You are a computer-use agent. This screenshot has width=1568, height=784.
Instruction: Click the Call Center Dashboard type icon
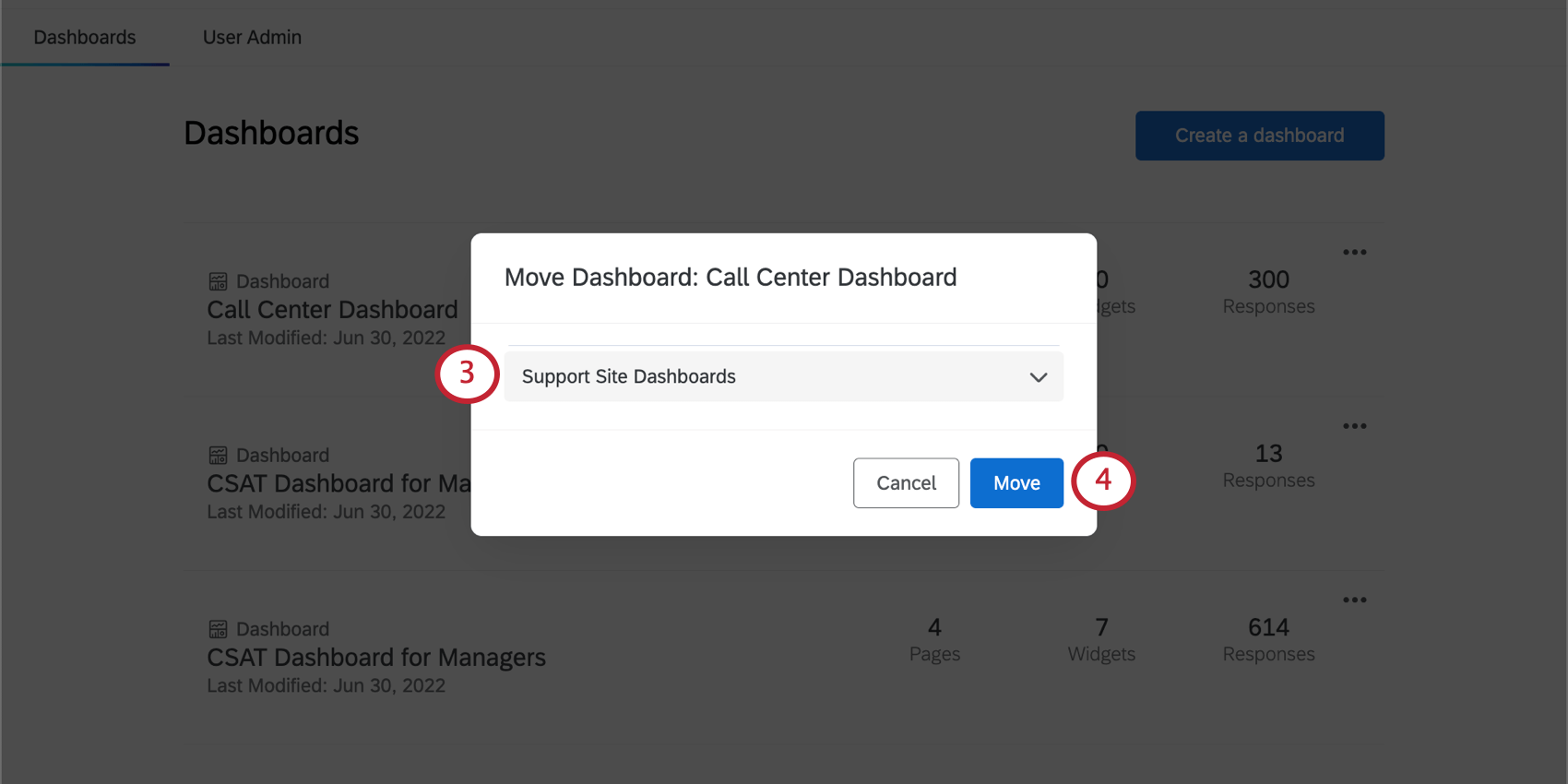pos(218,281)
